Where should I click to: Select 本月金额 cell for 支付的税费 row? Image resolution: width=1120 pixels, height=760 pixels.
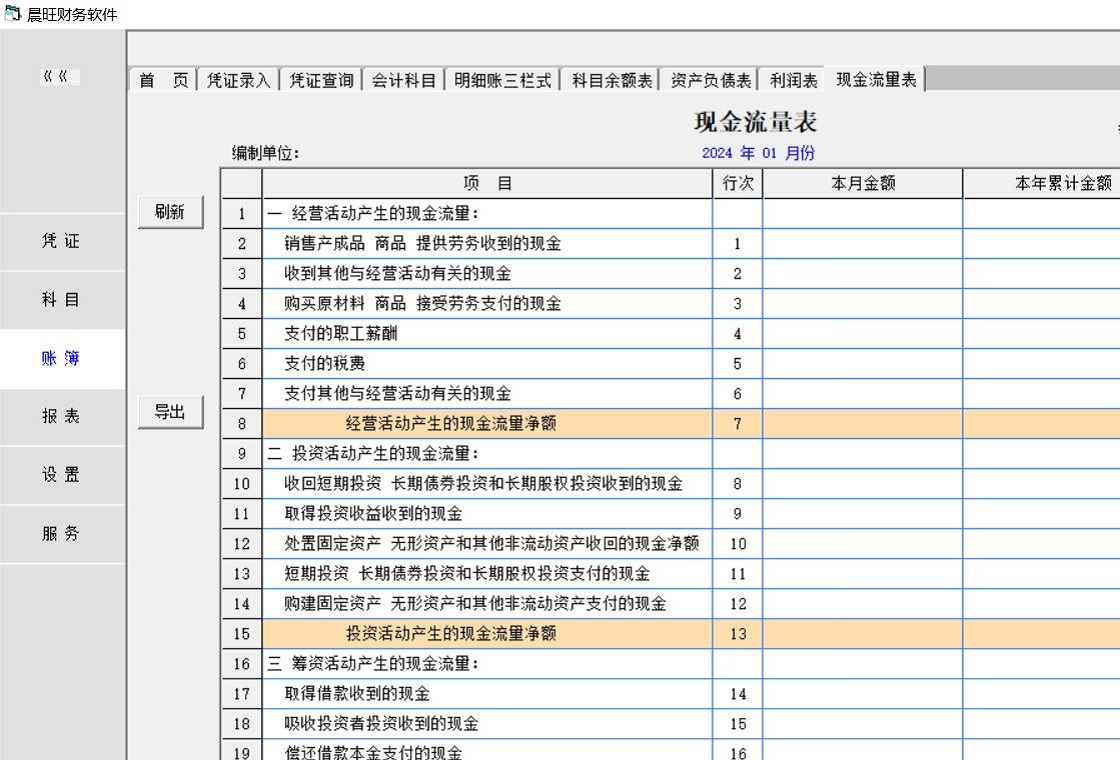coord(862,364)
